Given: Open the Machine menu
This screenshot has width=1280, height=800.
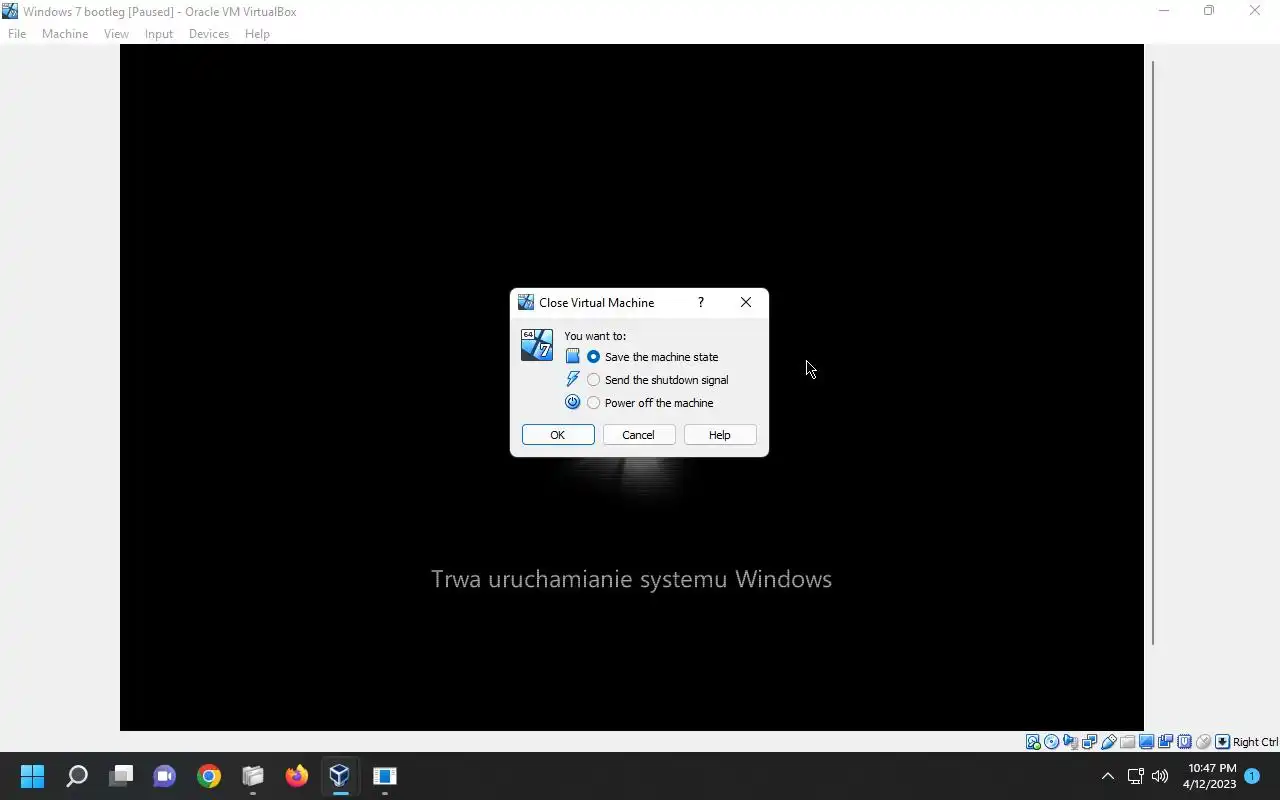Looking at the screenshot, I should click(65, 34).
